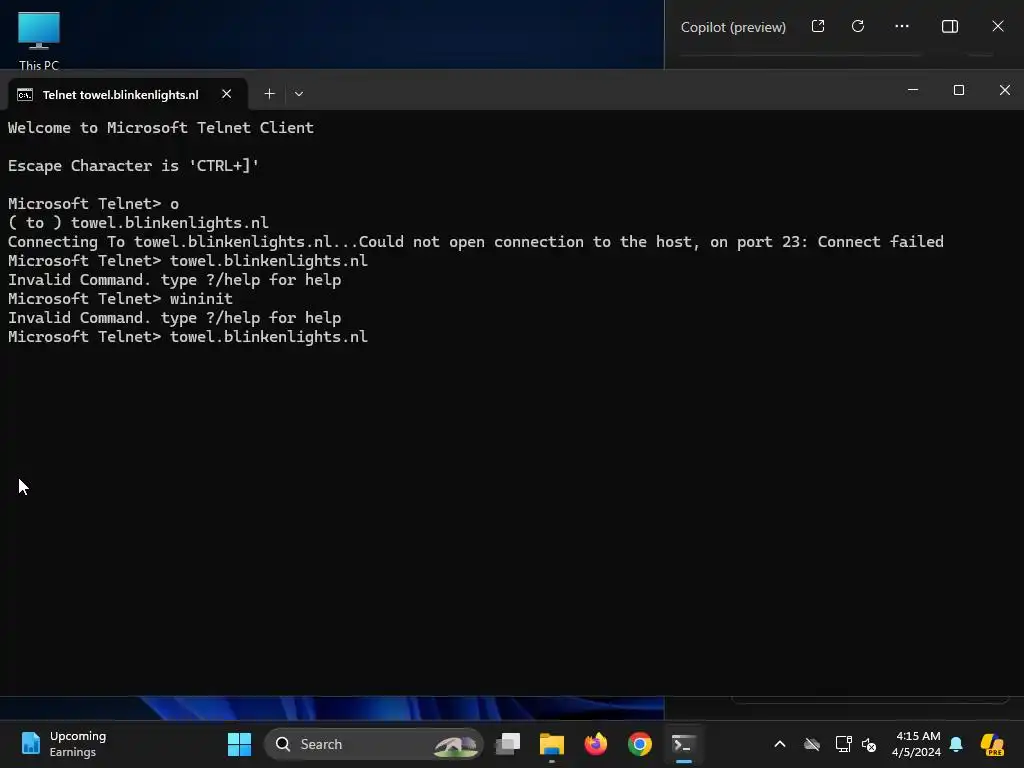Click the 'Microsoft Telnet> o' line
The image size is (1024, 768).
93,204
